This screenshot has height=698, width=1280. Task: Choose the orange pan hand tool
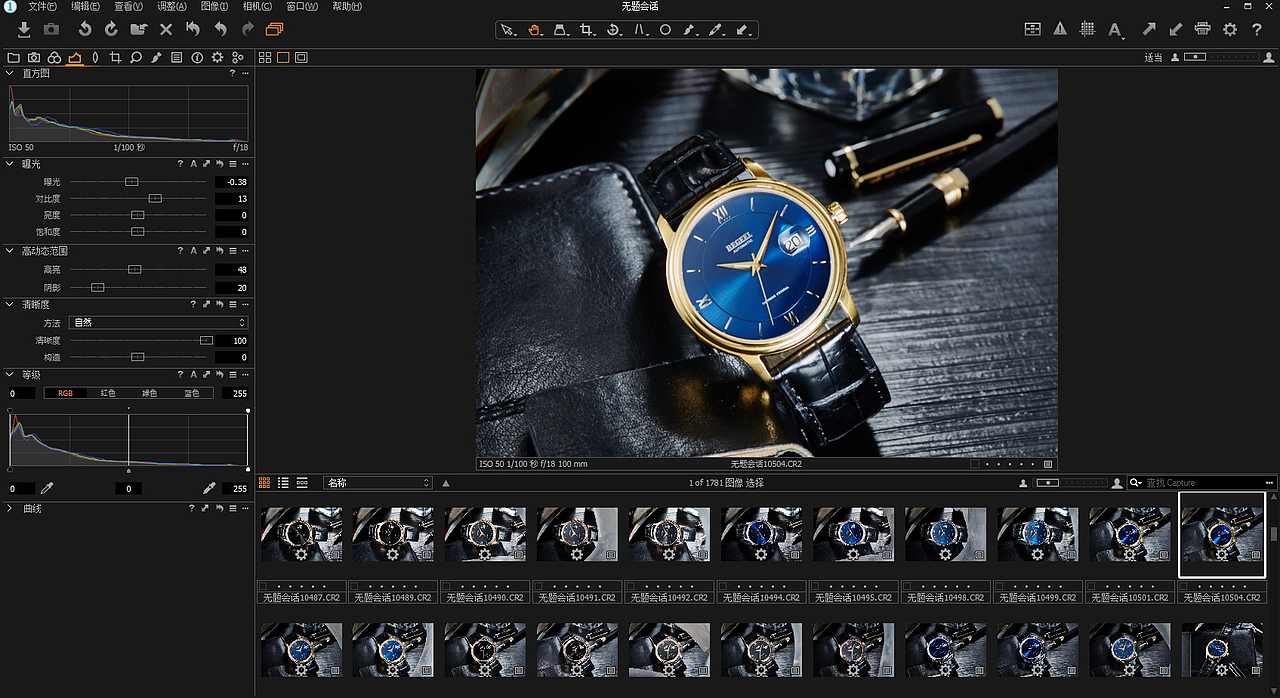point(535,30)
